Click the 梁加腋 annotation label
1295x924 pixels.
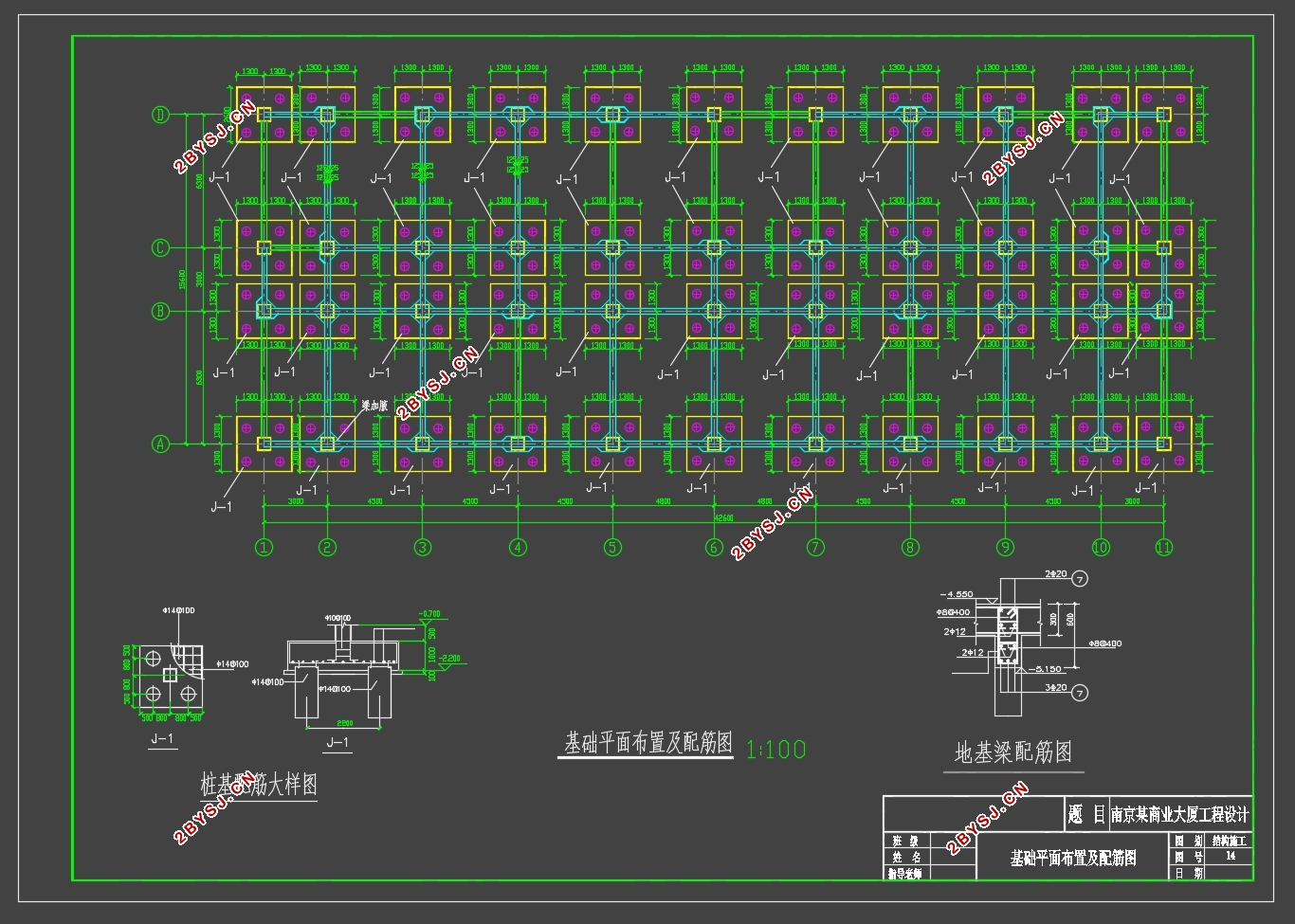pyautogui.click(x=374, y=405)
